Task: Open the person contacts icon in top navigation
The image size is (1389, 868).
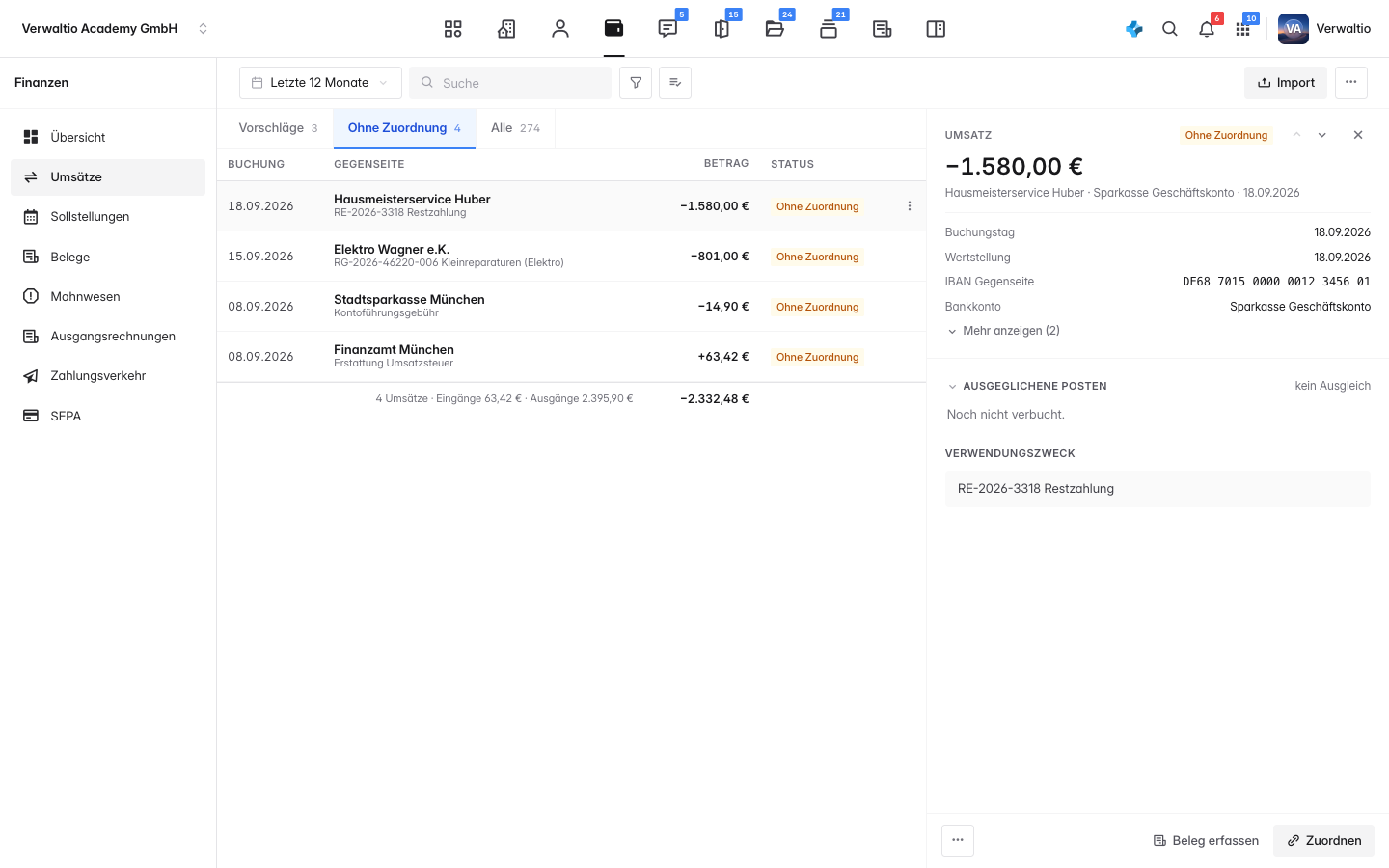Action: pos(560,29)
